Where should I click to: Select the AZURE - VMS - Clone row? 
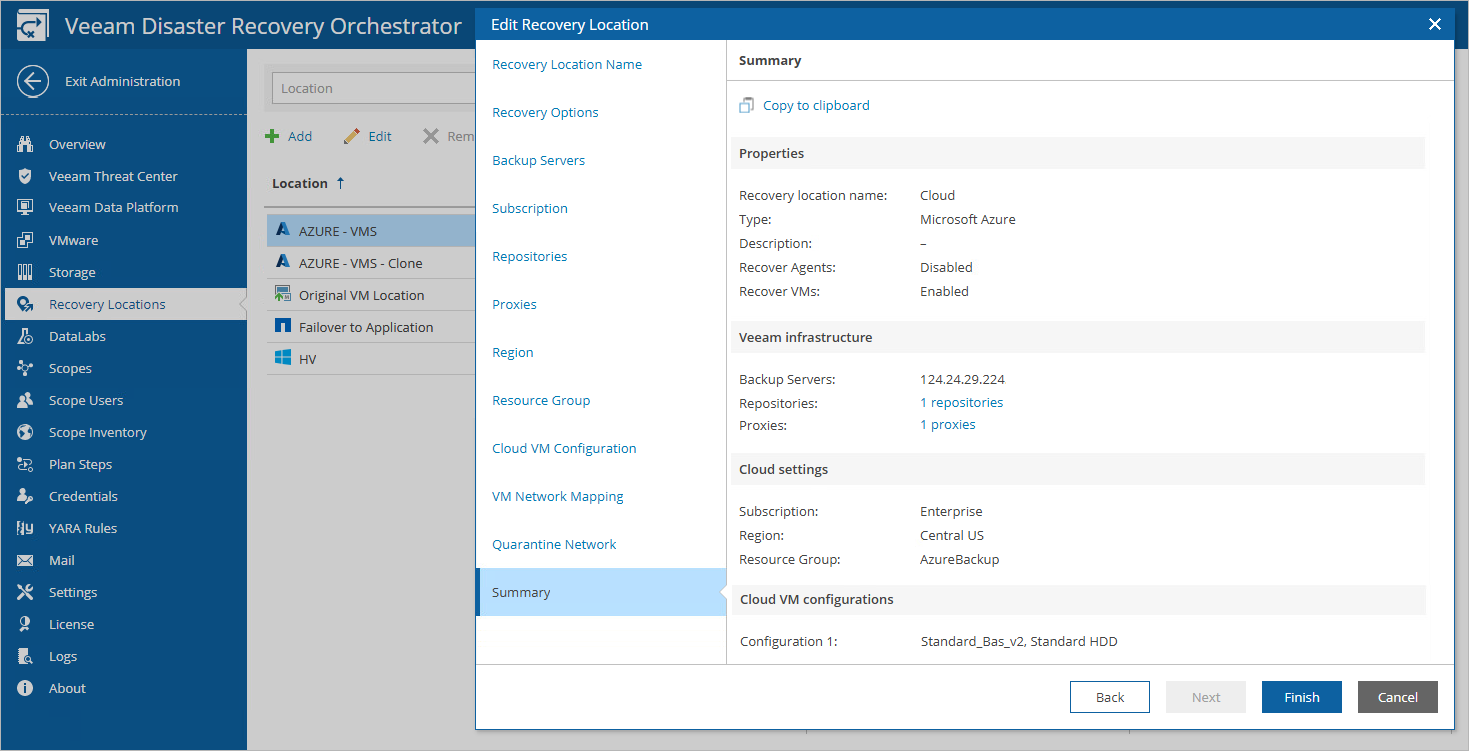point(360,264)
